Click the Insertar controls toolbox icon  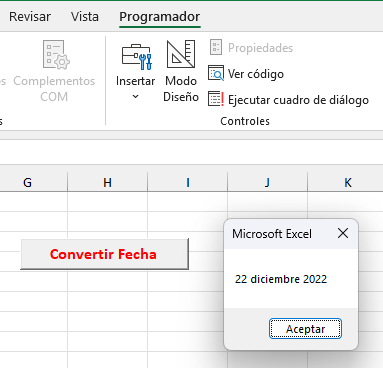(137, 57)
